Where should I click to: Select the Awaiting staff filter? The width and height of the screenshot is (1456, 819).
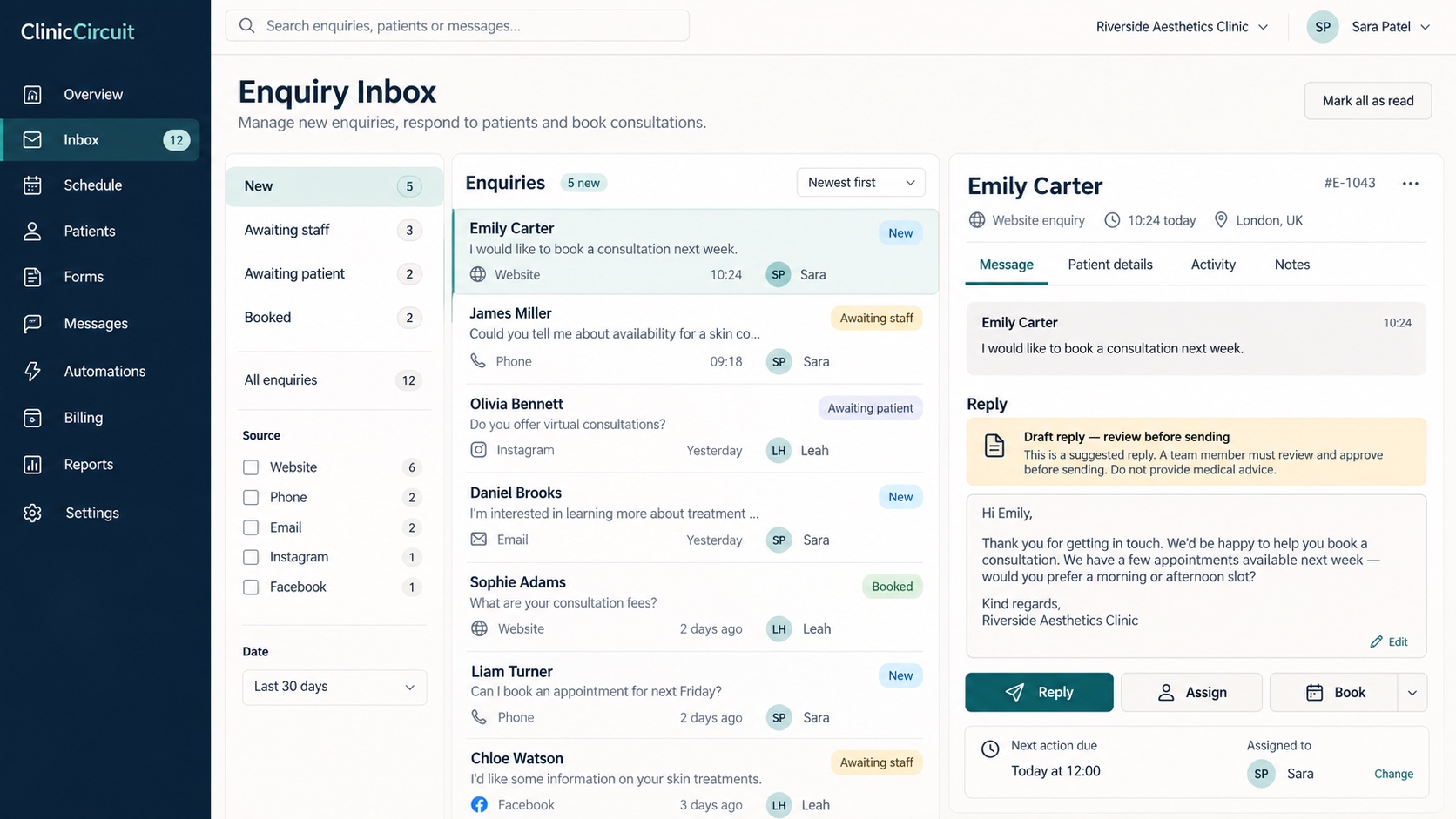[x=334, y=230]
